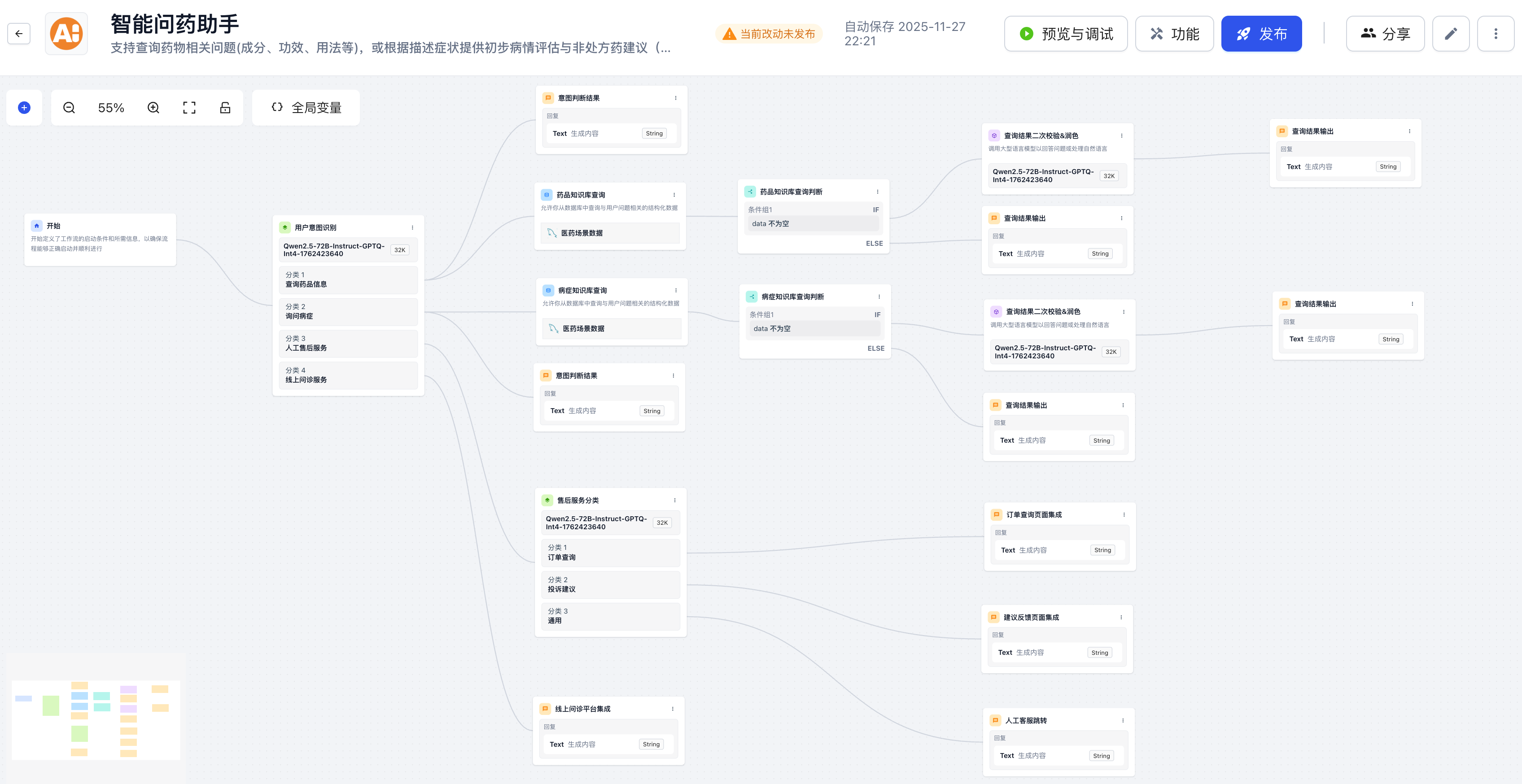Click the 分享 menu item

pos(1386,34)
